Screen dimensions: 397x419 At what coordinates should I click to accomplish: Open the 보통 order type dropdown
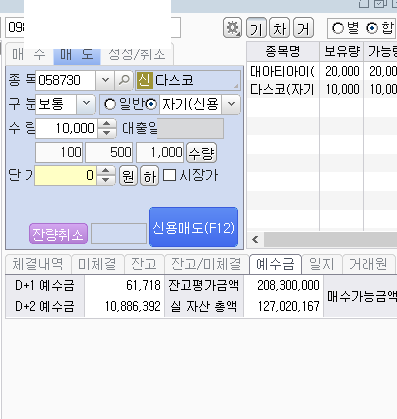point(86,105)
